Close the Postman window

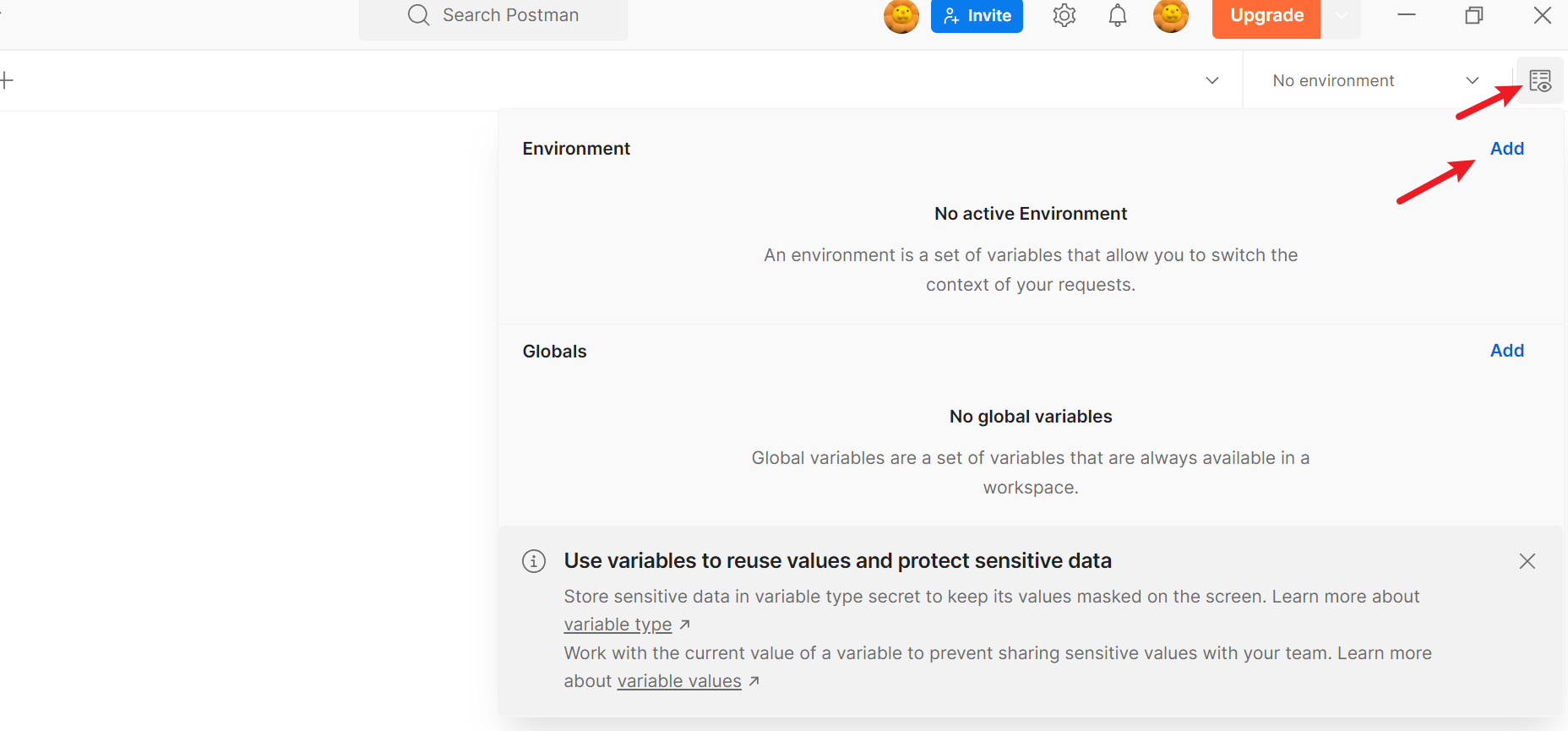1542,15
